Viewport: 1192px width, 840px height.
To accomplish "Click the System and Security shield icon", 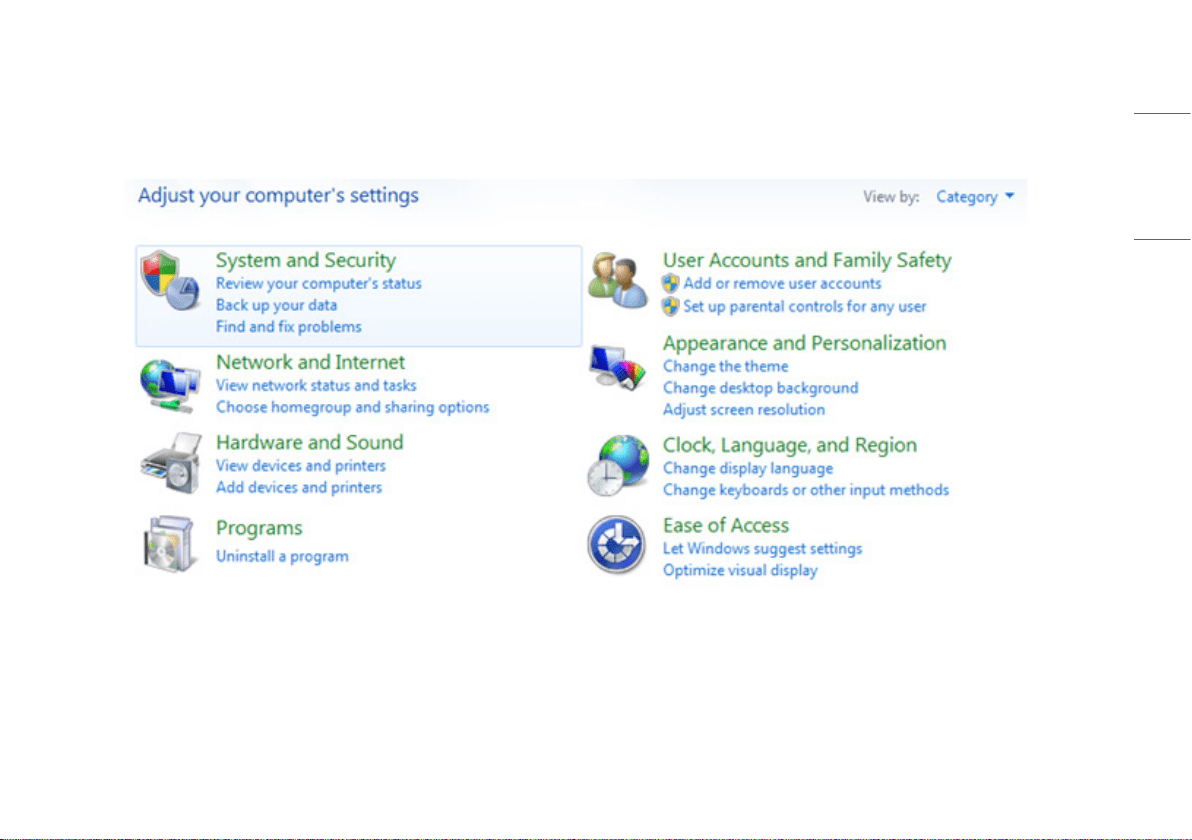I will pos(170,281).
